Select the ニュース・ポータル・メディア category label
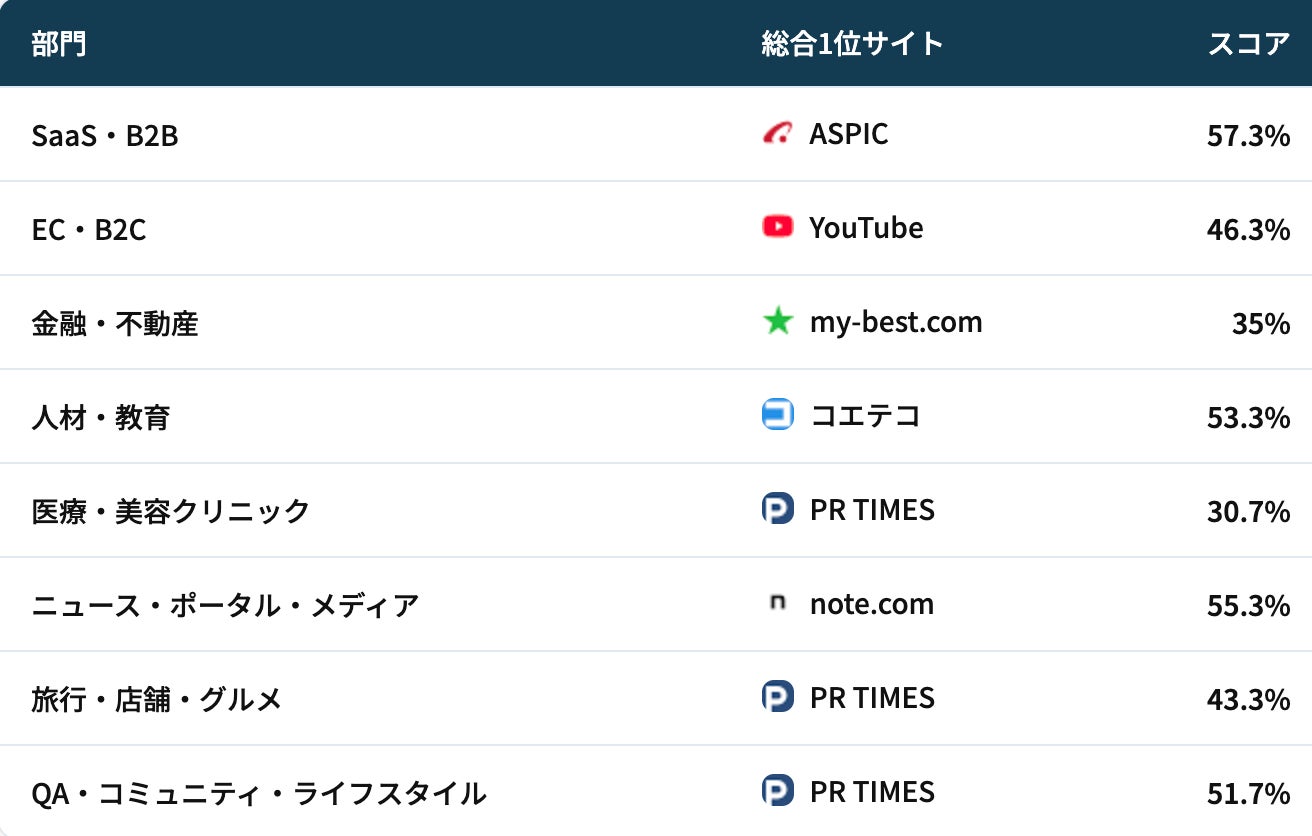 point(225,605)
